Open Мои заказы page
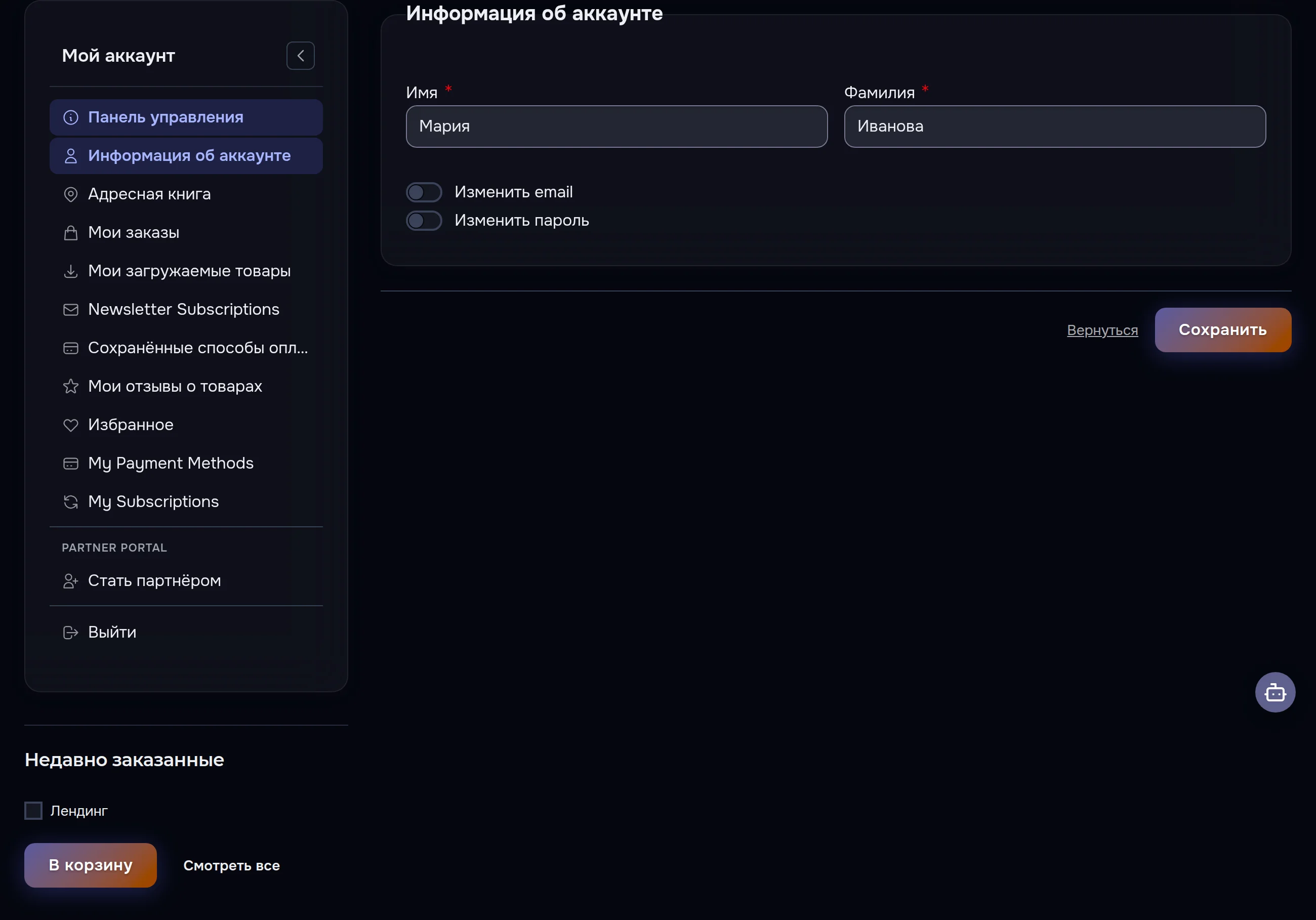Image resolution: width=1316 pixels, height=920 pixels. coord(186,233)
